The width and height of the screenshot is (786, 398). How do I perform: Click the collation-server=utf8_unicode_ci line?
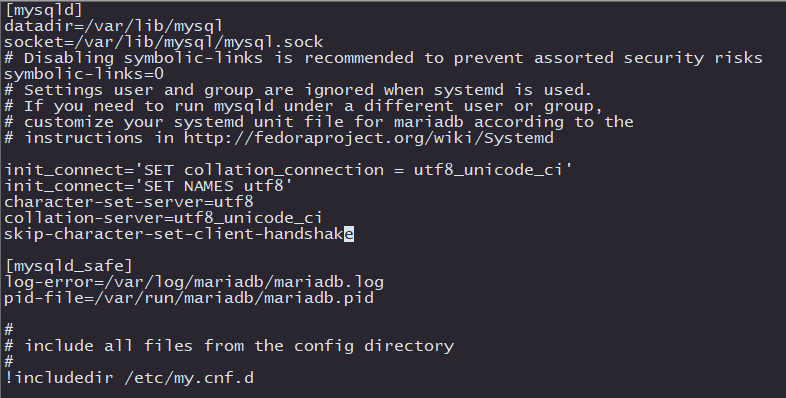163,218
